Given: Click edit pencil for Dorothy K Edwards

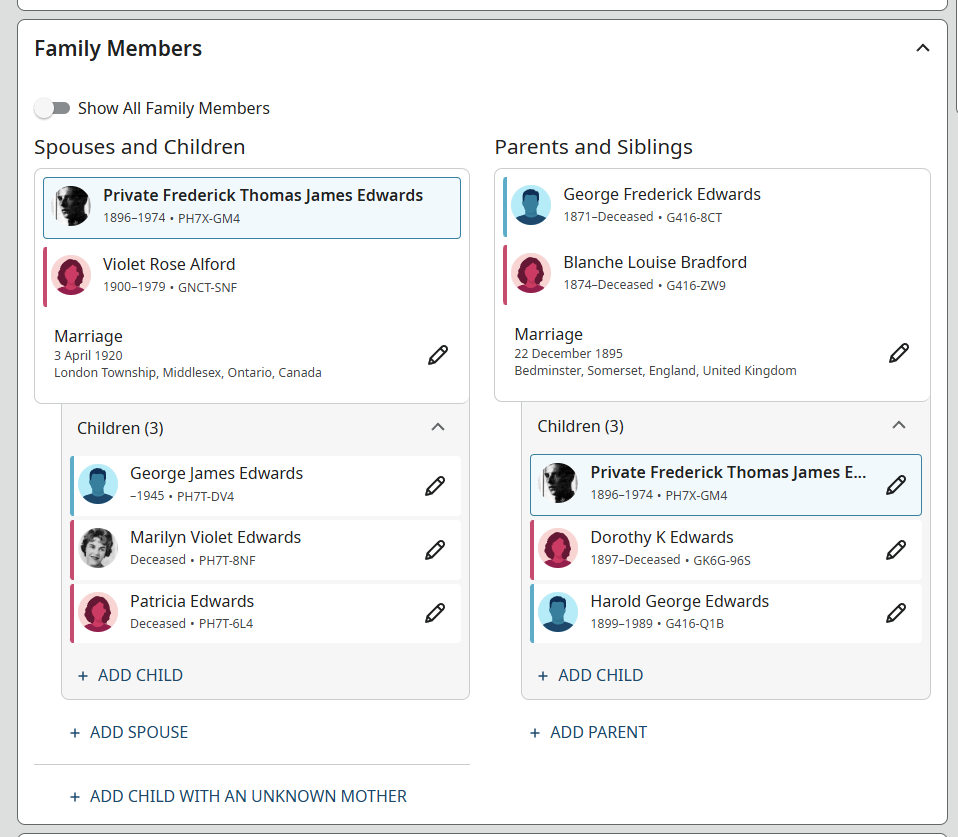Looking at the screenshot, I should 896,549.
